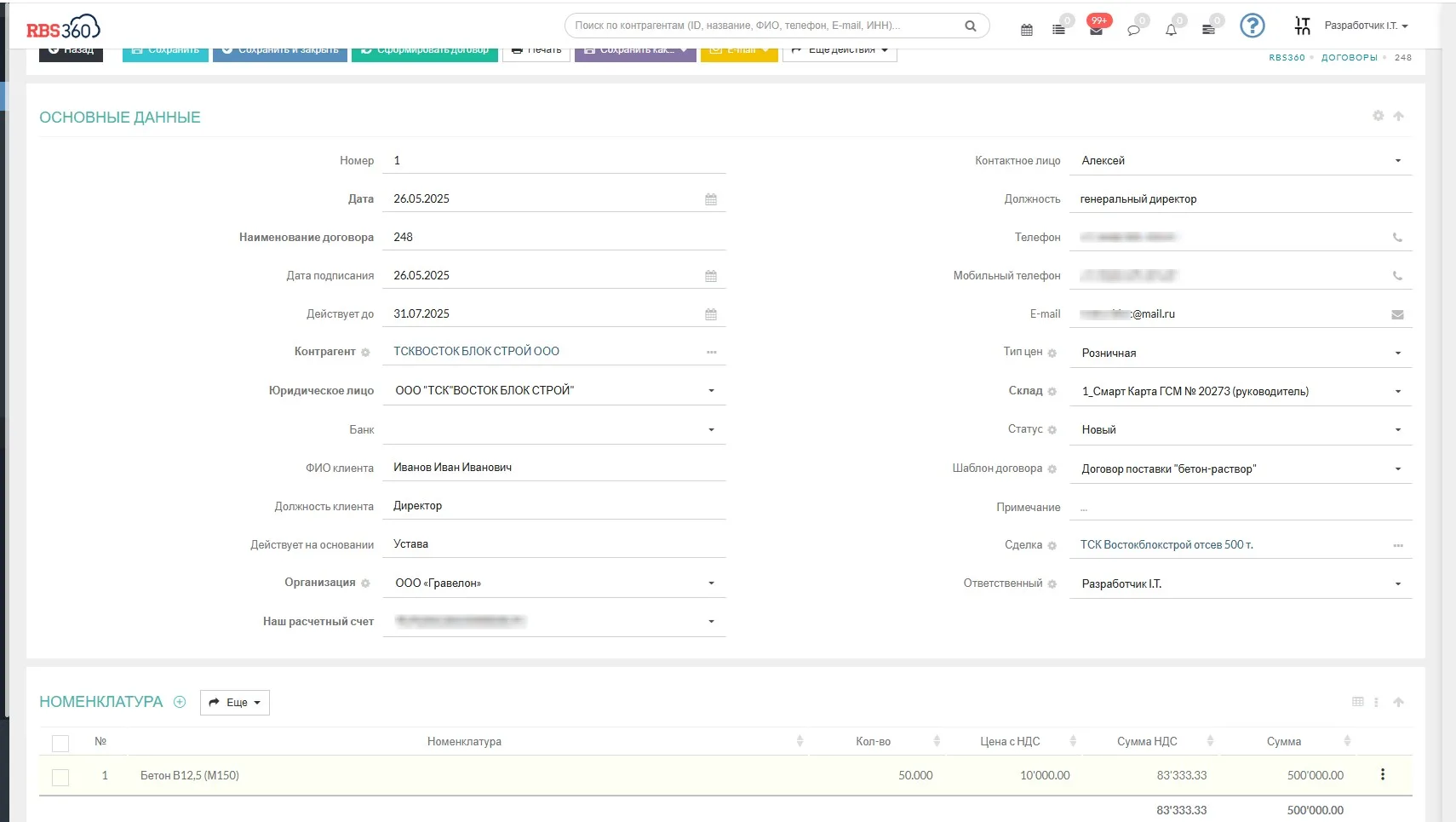Click the blue help question mark icon

[x=1252, y=26]
